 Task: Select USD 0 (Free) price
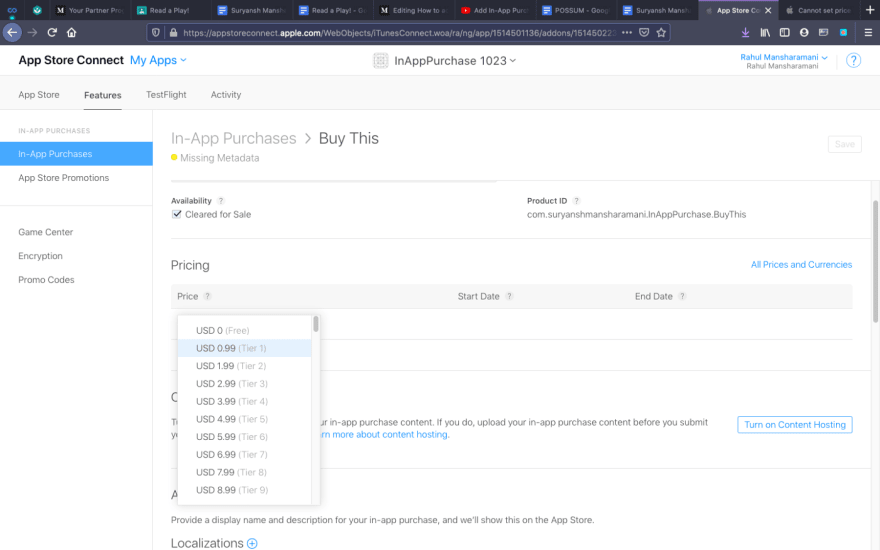(x=244, y=331)
